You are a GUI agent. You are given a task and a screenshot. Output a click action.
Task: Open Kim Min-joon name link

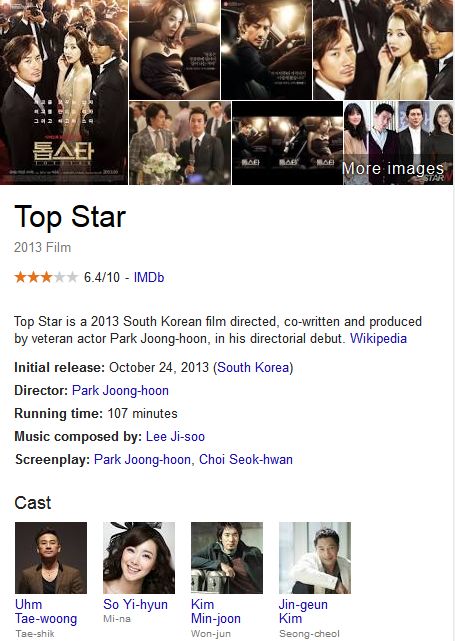tap(215, 612)
